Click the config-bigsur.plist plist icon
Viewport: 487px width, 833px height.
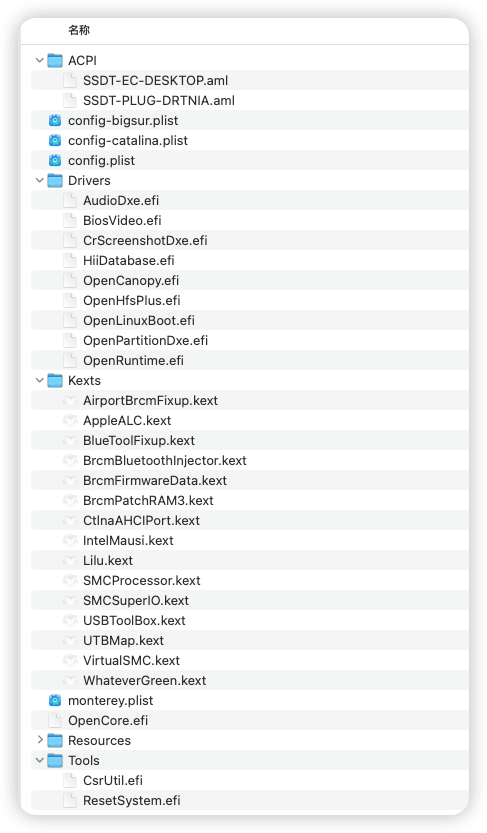point(55,121)
